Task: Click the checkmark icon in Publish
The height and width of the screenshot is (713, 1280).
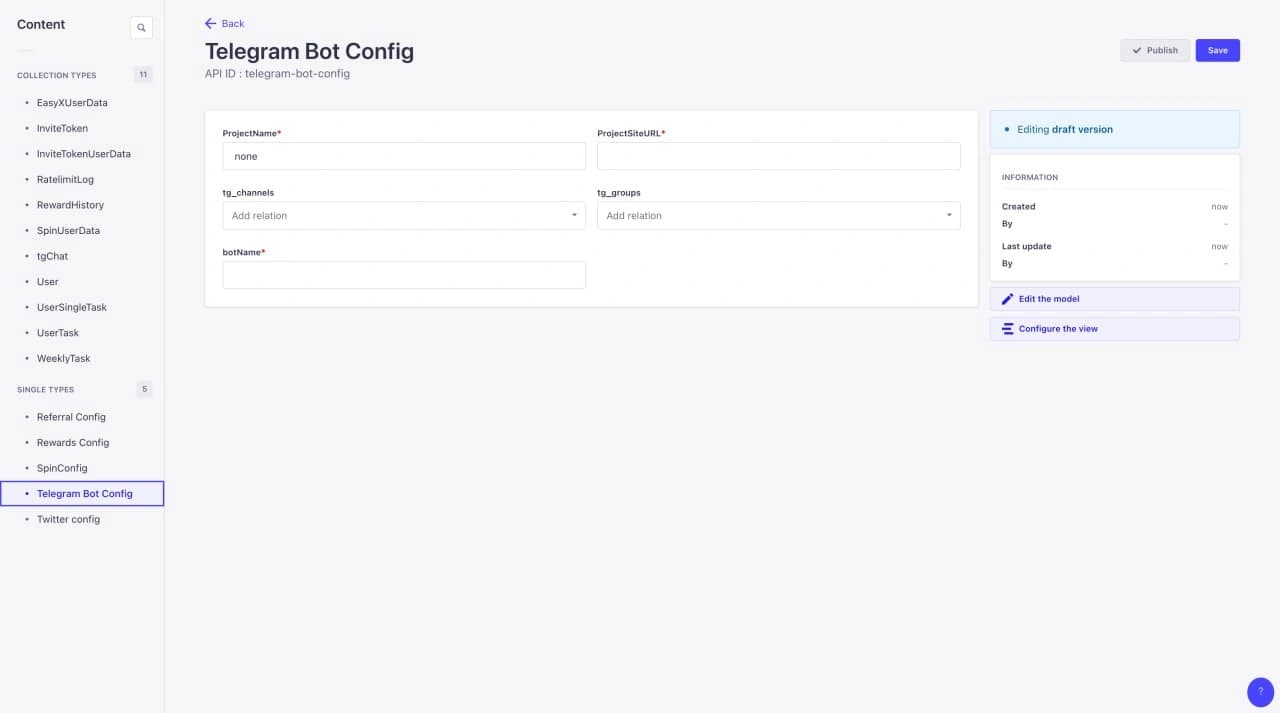Action: click(1137, 50)
